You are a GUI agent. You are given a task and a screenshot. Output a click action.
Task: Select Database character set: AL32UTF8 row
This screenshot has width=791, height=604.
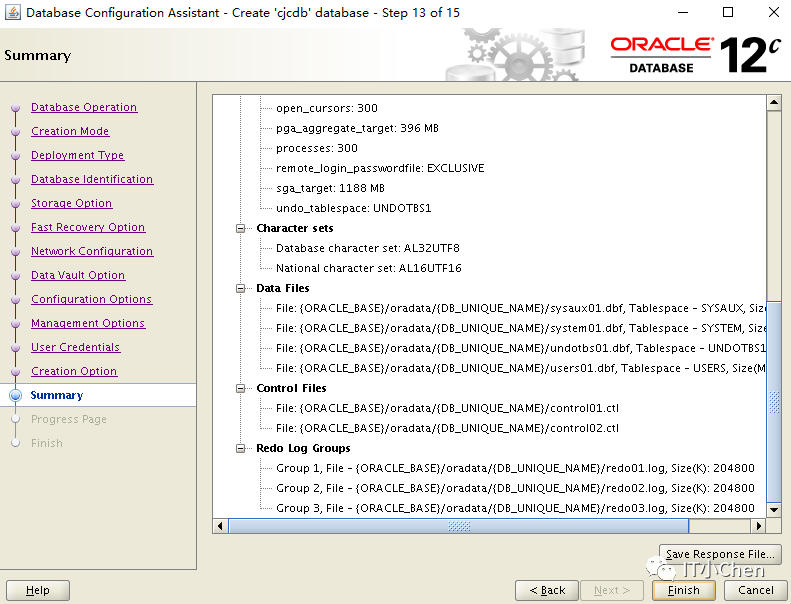[368, 248]
